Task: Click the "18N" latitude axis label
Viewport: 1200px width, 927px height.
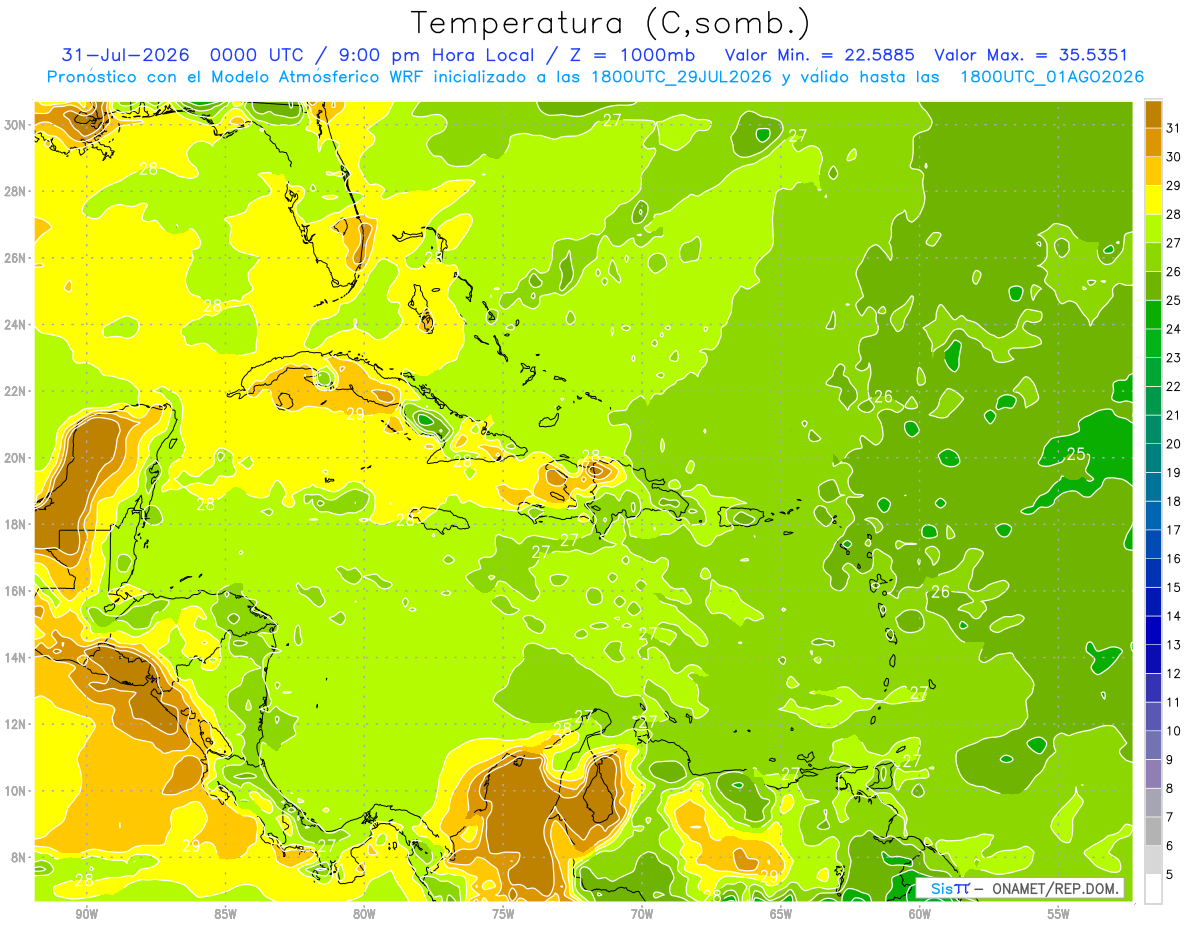Action: pyautogui.click(x=17, y=524)
